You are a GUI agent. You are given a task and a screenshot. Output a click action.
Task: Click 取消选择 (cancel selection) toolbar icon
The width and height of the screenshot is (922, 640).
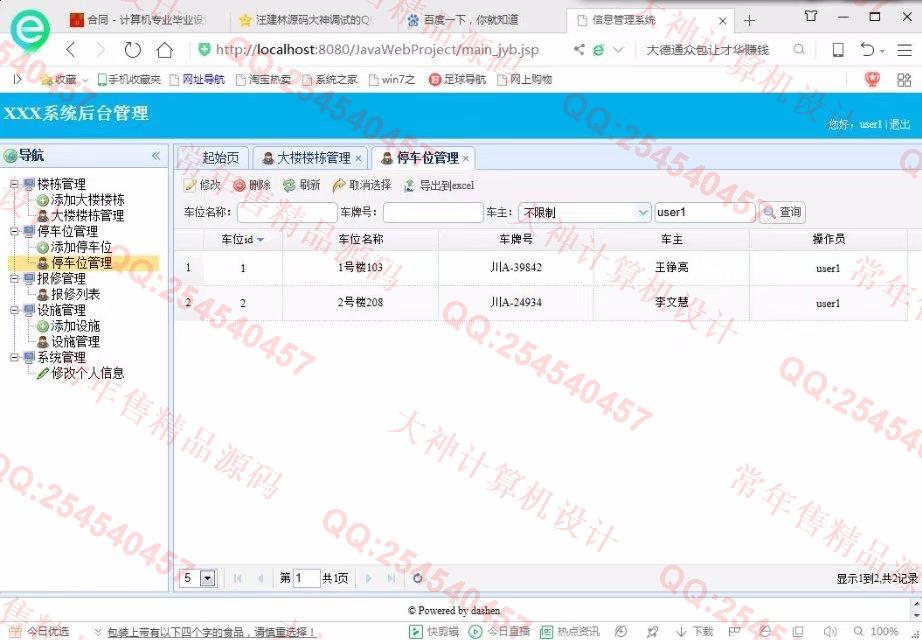point(339,185)
